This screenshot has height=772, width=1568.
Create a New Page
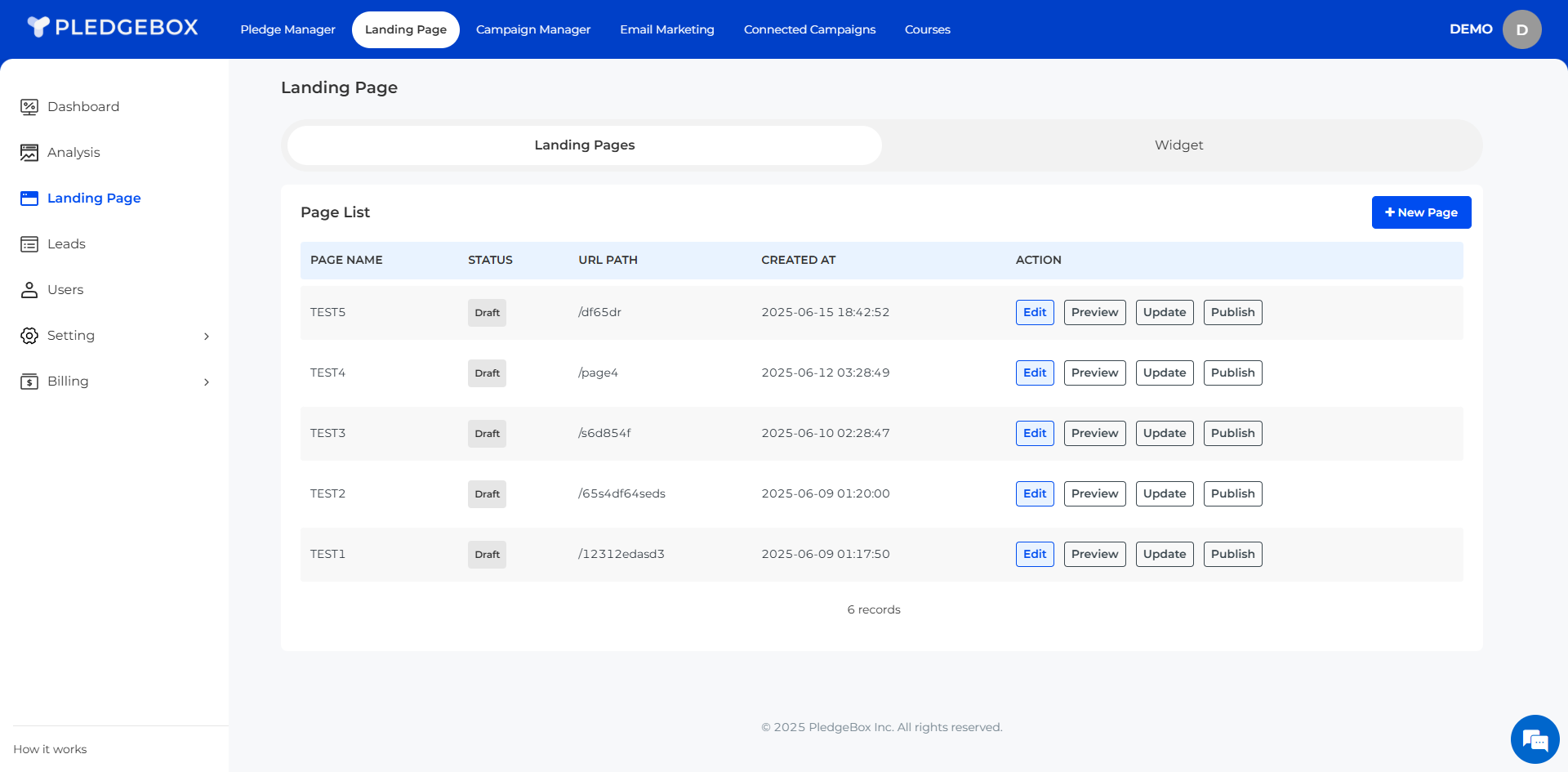(x=1422, y=212)
